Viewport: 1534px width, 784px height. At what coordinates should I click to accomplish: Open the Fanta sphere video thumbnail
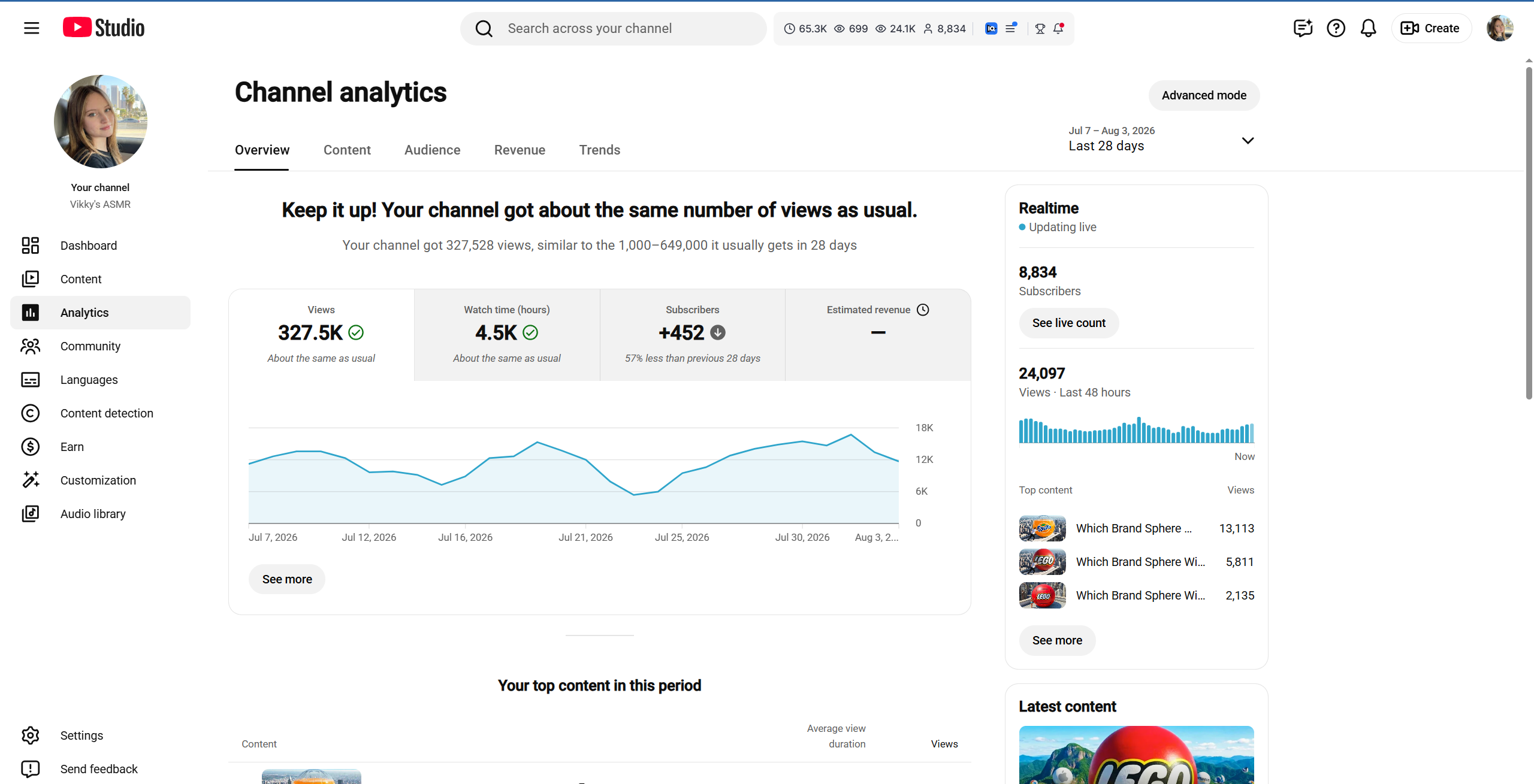click(x=1043, y=528)
